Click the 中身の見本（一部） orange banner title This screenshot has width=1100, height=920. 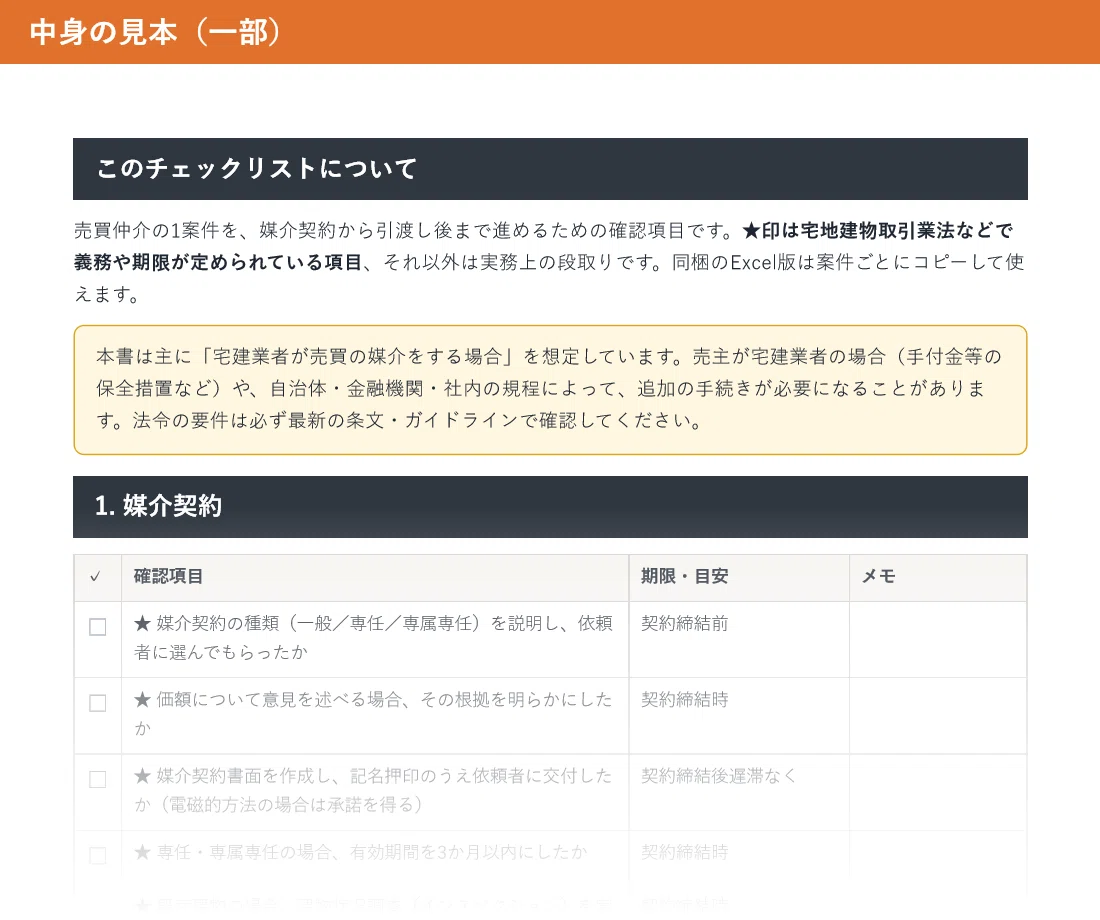155,32
